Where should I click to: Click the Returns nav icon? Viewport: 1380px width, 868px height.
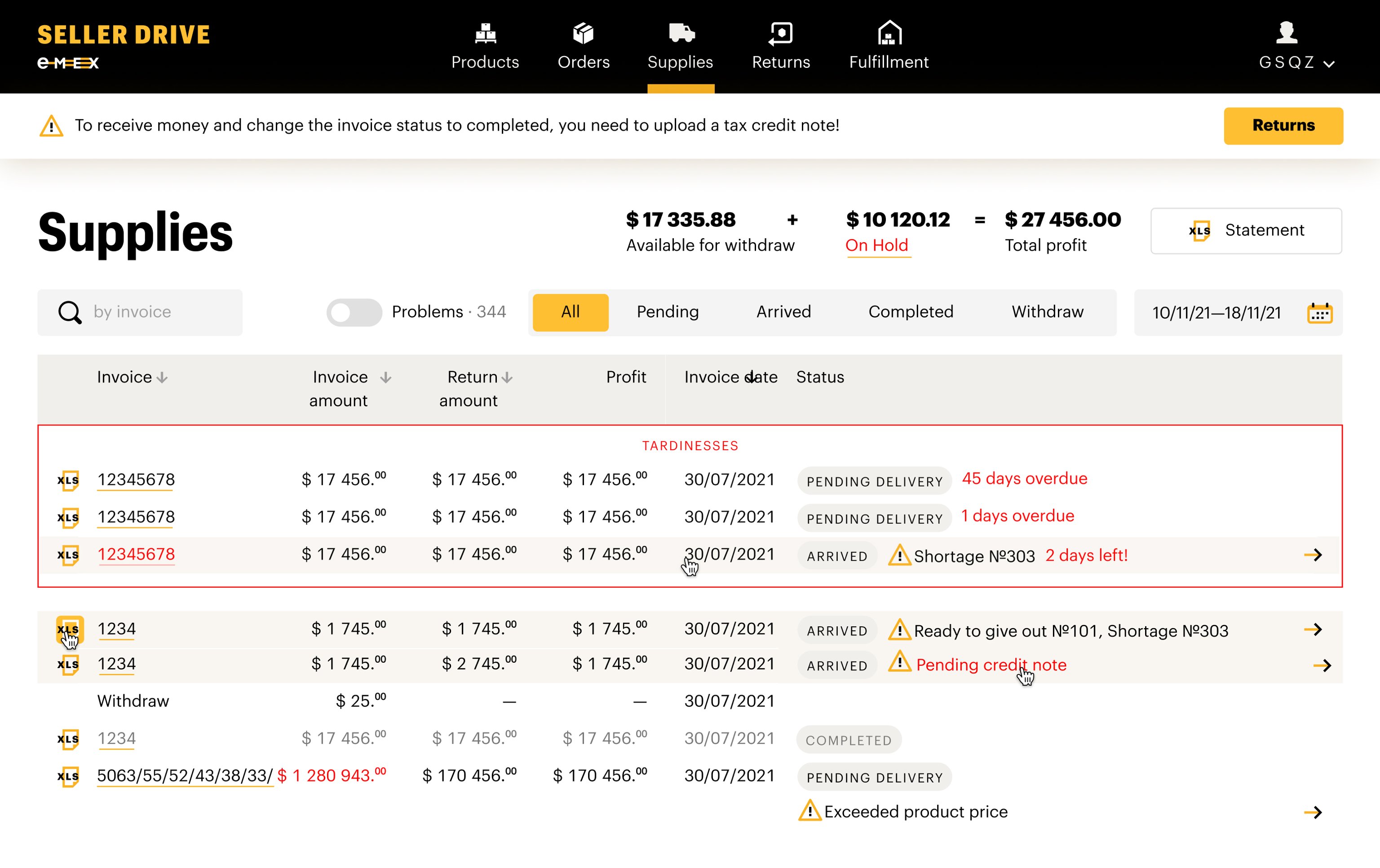(781, 33)
